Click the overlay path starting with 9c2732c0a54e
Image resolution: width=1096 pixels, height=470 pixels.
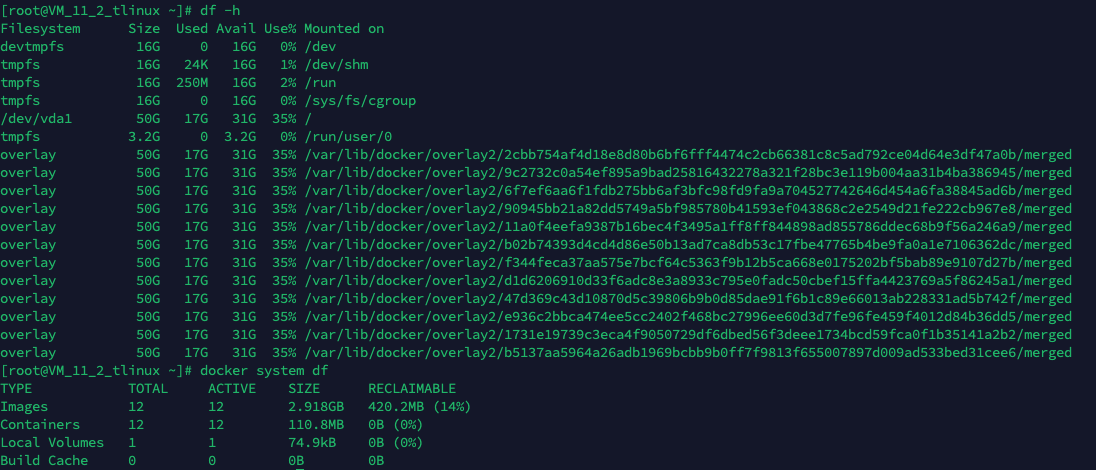[688, 173]
